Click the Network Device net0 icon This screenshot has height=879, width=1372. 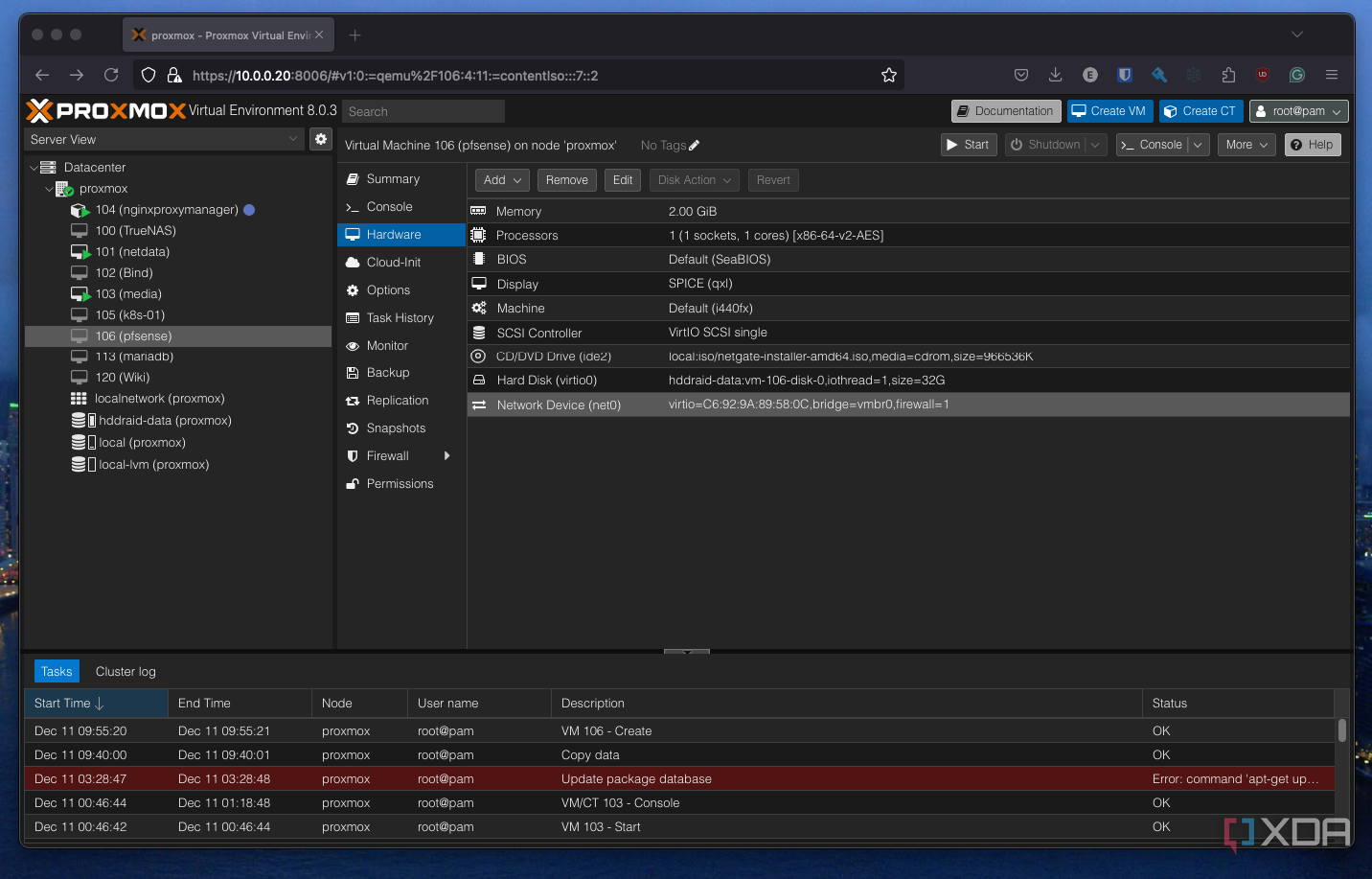[x=478, y=405]
